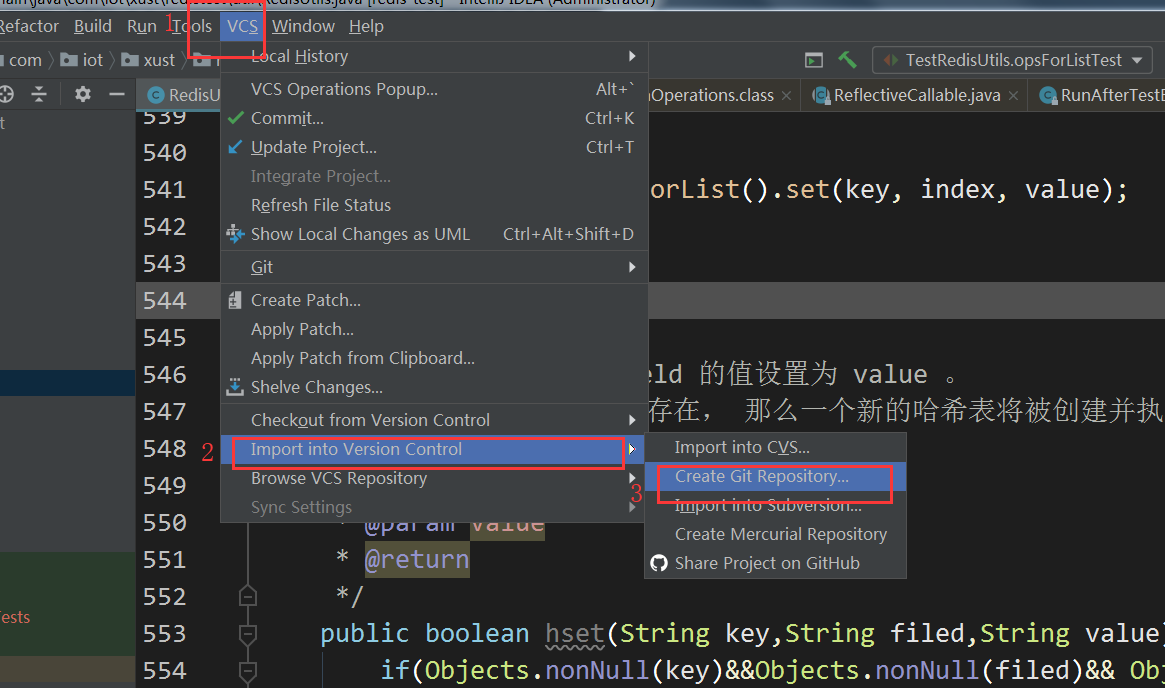Open the Window menu
This screenshot has width=1165, height=688.
[303, 27]
